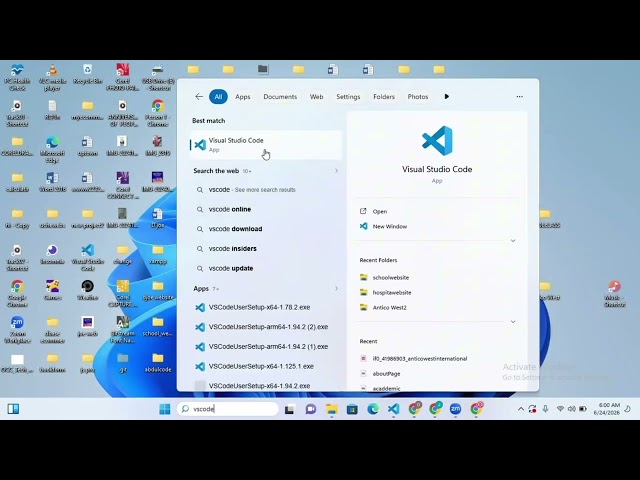
Task: Switch to the Documents filter tab
Action: pyautogui.click(x=280, y=97)
